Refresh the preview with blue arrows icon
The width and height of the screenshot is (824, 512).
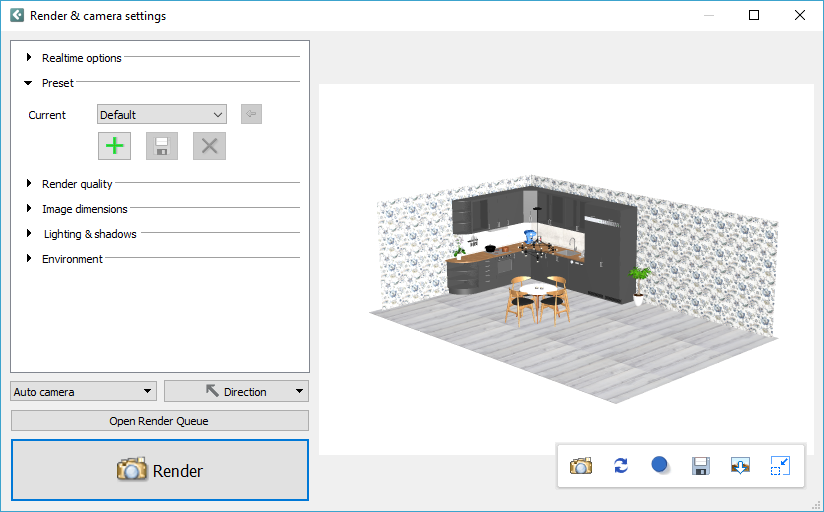(621, 465)
